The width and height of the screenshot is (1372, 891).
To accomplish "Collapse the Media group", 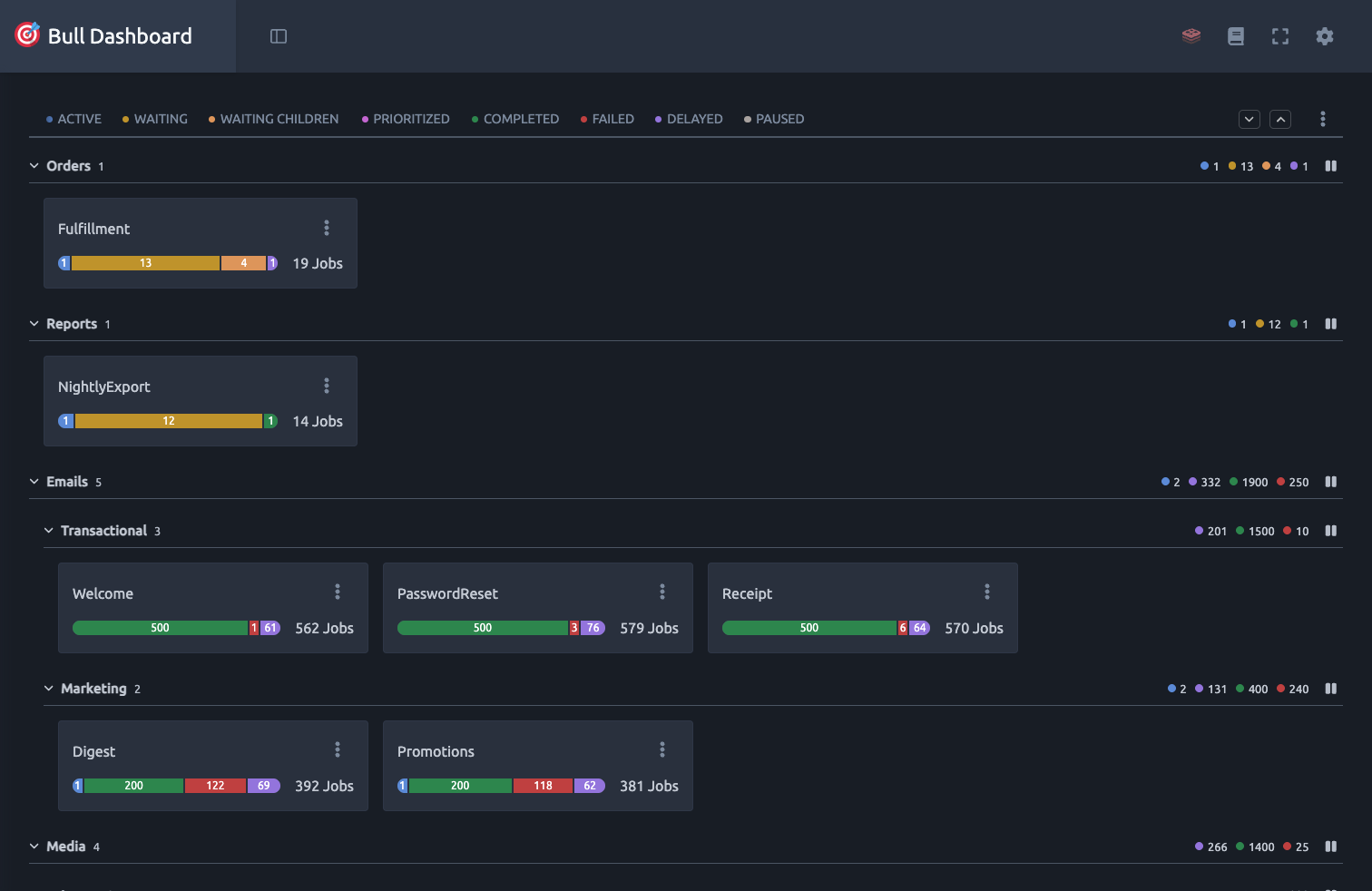I will point(34,847).
